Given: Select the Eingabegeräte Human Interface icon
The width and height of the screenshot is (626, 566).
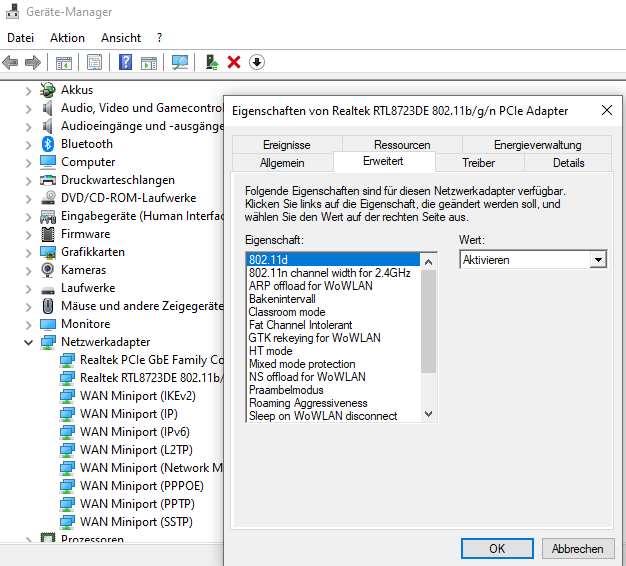Looking at the screenshot, I should [48, 216].
